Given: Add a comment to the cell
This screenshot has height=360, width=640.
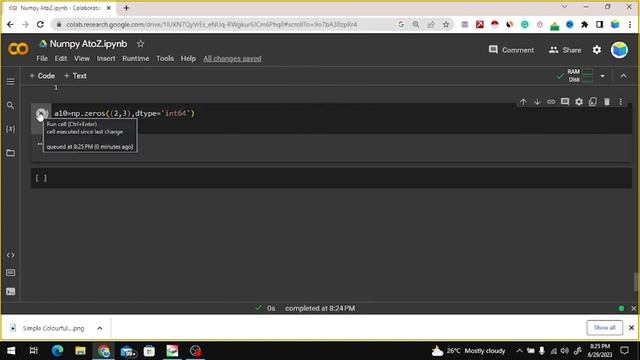Looking at the screenshot, I should (x=565, y=102).
